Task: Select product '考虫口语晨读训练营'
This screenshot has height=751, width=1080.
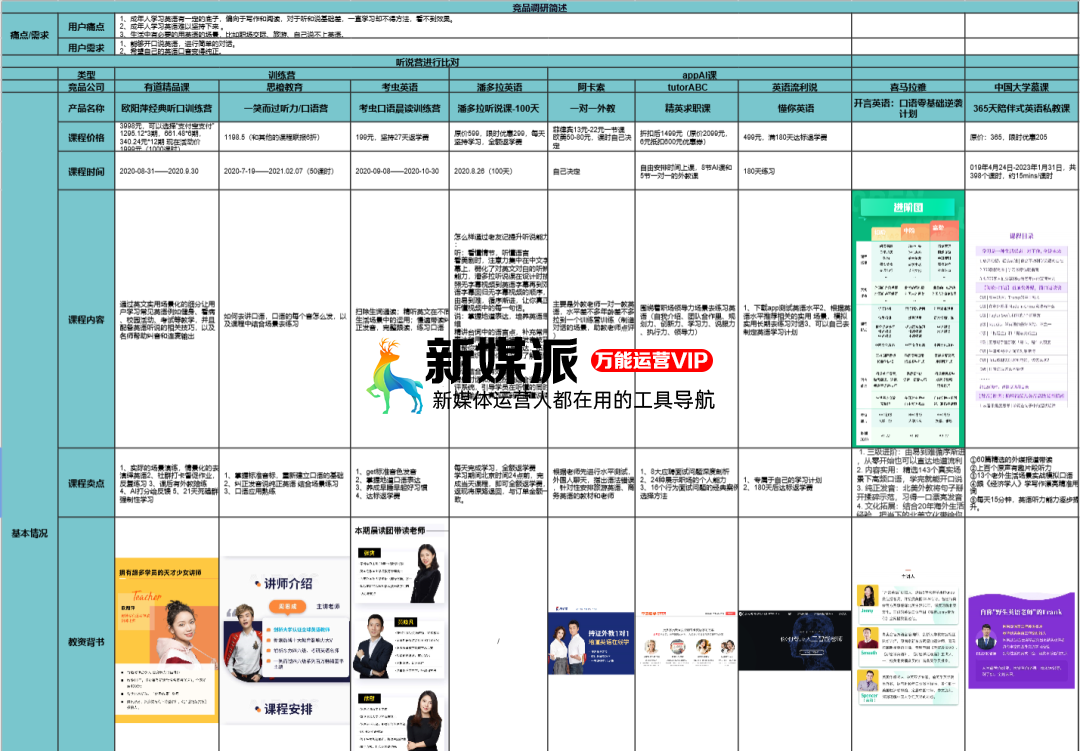Action: [x=399, y=108]
